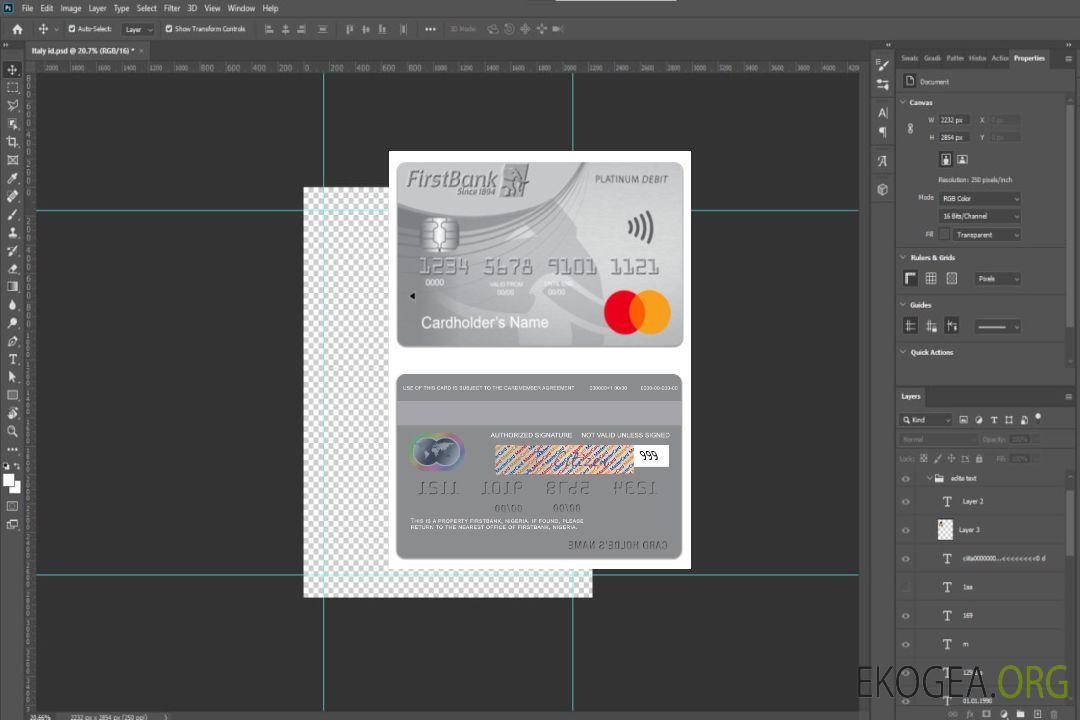Open the Window menu
This screenshot has height=720, width=1080.
coord(241,8)
